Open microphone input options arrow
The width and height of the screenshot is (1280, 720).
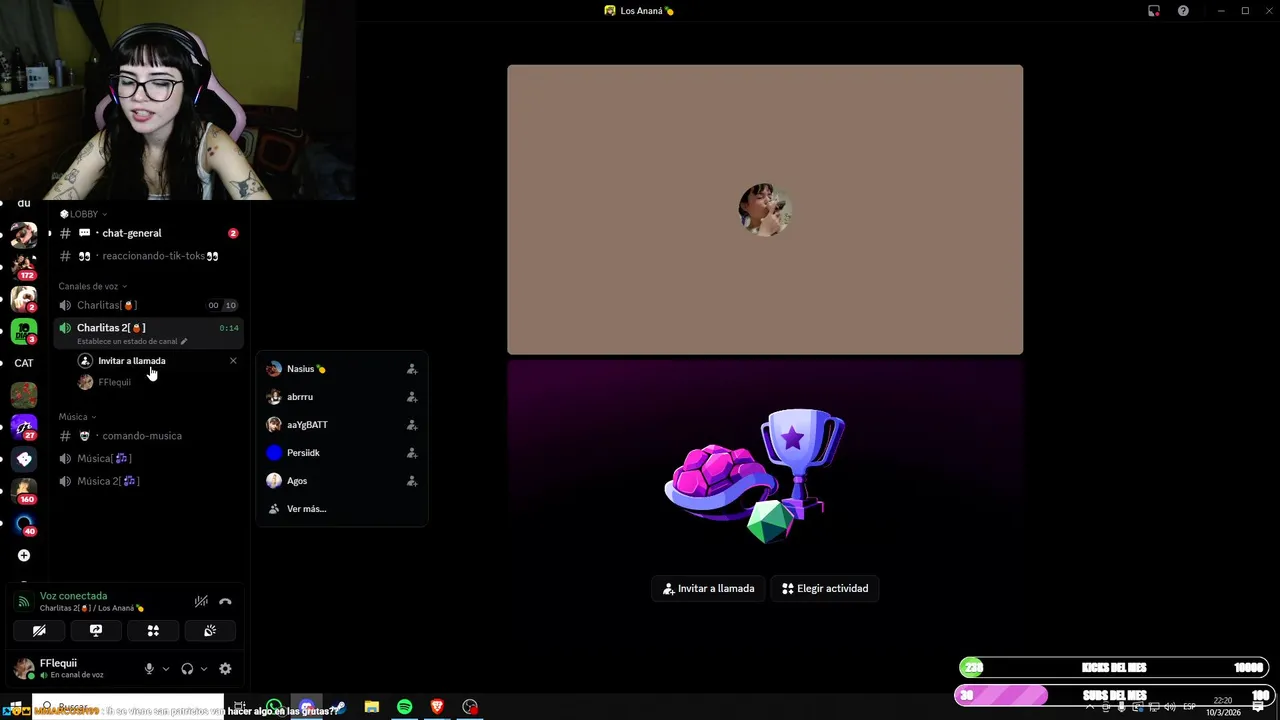[x=165, y=669]
